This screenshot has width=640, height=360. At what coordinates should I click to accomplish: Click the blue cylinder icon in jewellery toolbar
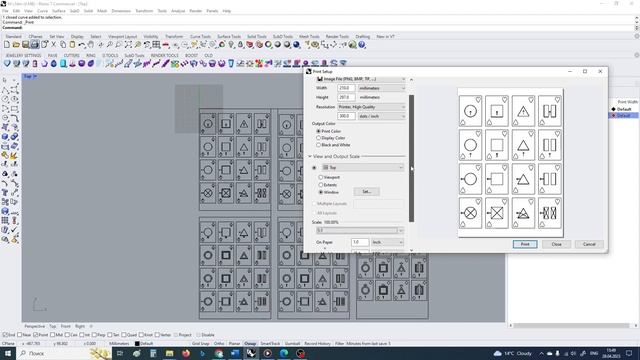click(x=63, y=63)
